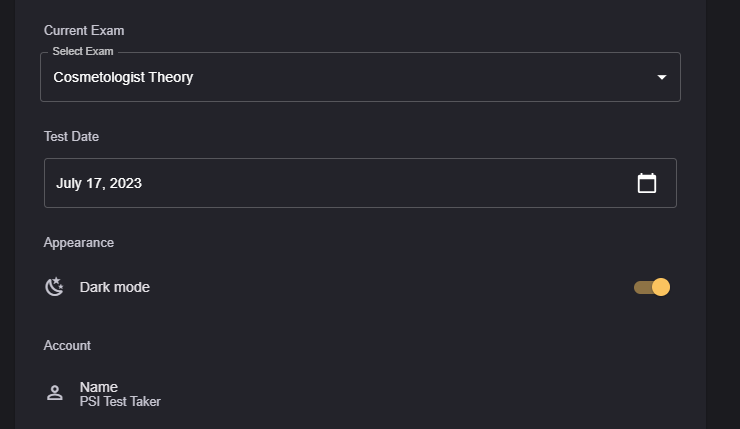This screenshot has width=740, height=429.
Task: Click the Current Exam section heading
Action: click(x=84, y=31)
